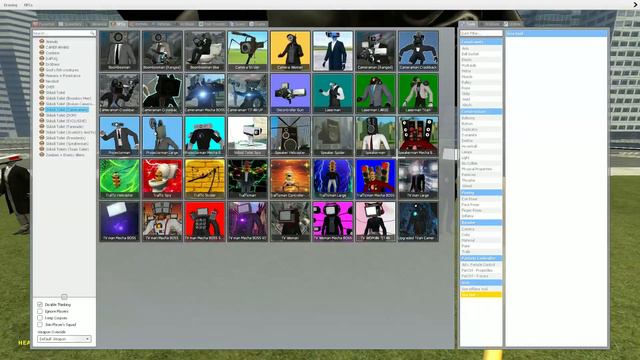
Task: Collapse the Construction tool category header
Action: (481, 111)
